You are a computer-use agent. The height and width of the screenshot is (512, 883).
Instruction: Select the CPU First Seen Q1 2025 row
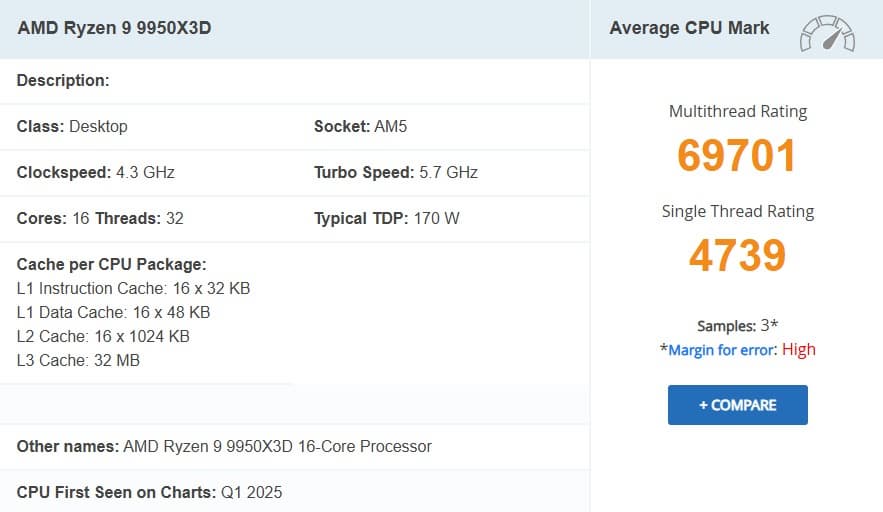(150, 492)
